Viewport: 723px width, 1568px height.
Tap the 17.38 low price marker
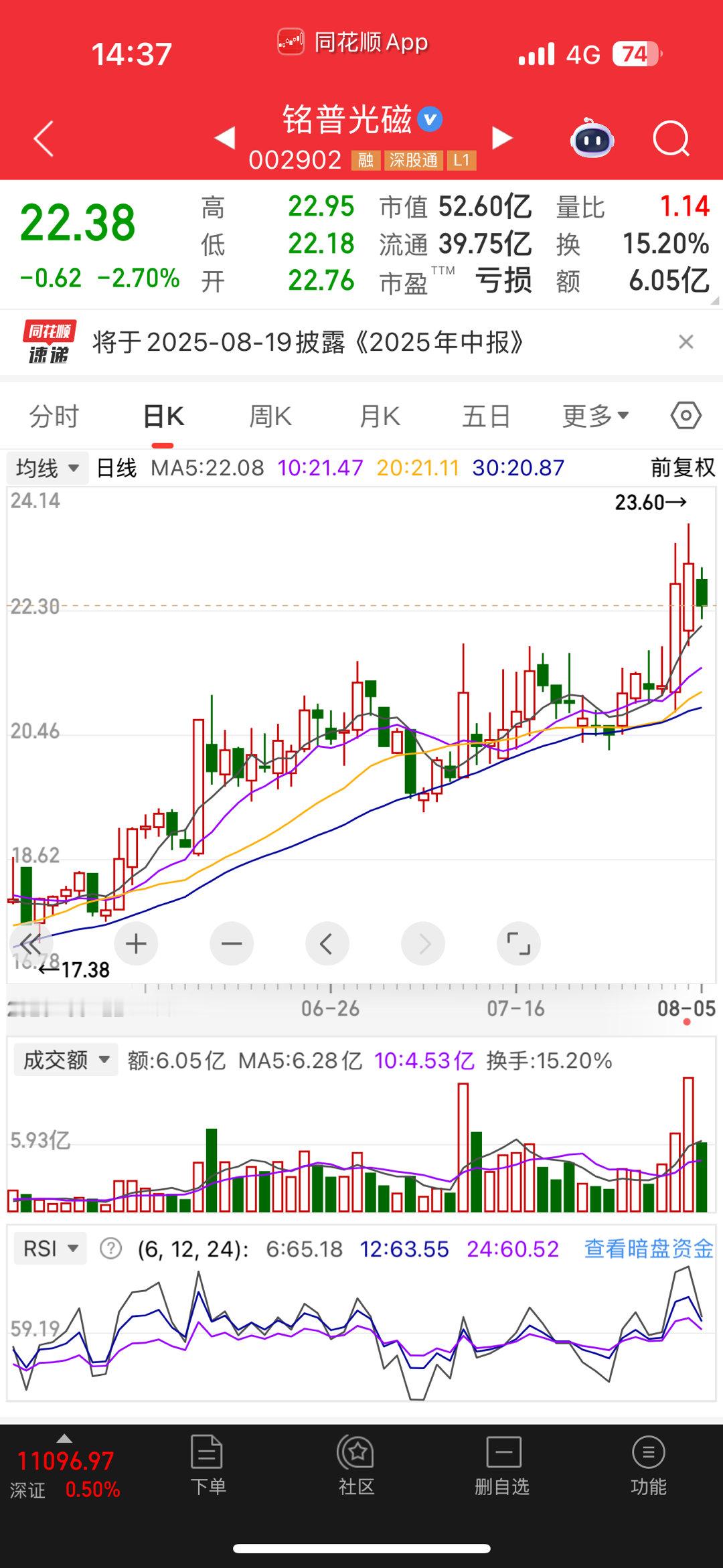tap(74, 969)
